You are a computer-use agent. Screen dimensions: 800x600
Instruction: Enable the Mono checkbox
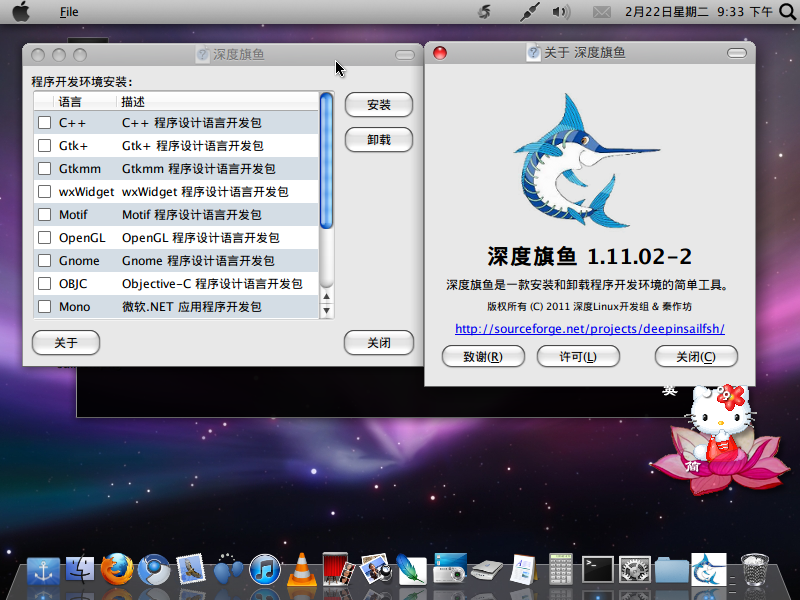tap(45, 306)
